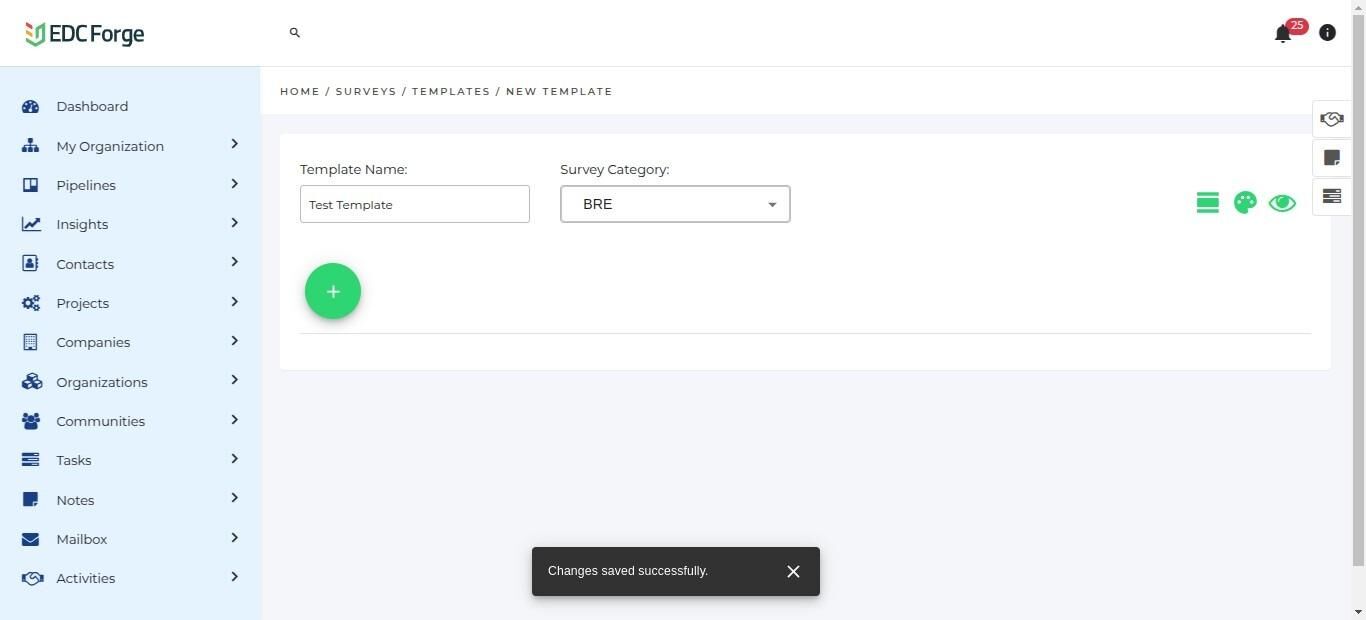Screen dimensions: 1366x620
Task: Open the tasks list quick-action side icon
Action: pos(1331,196)
